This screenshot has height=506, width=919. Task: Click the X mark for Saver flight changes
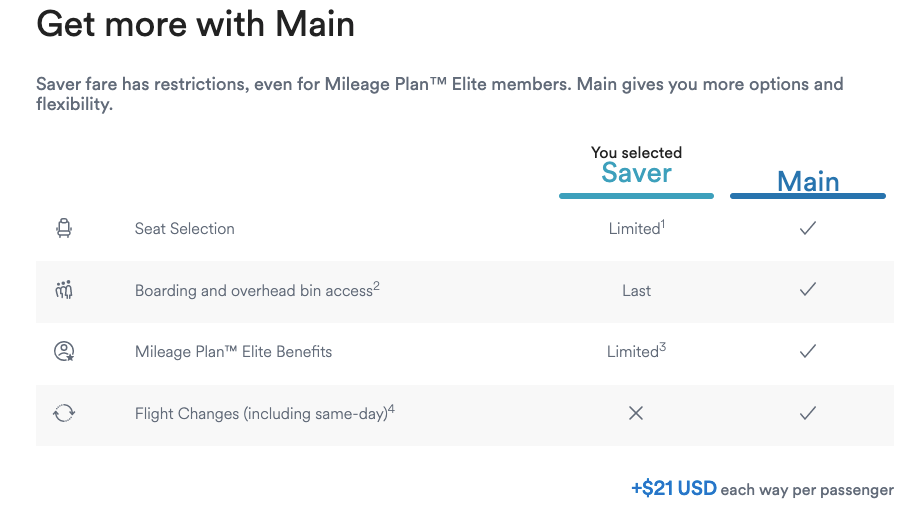tap(636, 413)
